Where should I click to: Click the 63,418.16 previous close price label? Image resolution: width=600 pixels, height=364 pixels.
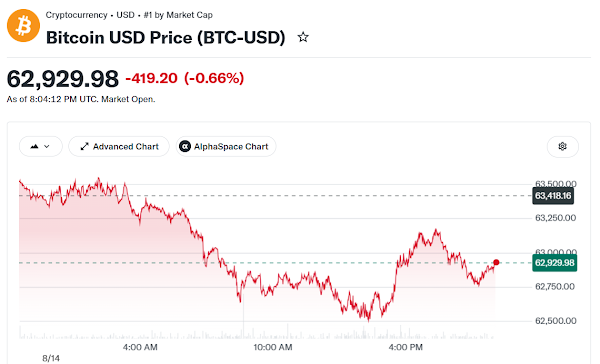553,196
